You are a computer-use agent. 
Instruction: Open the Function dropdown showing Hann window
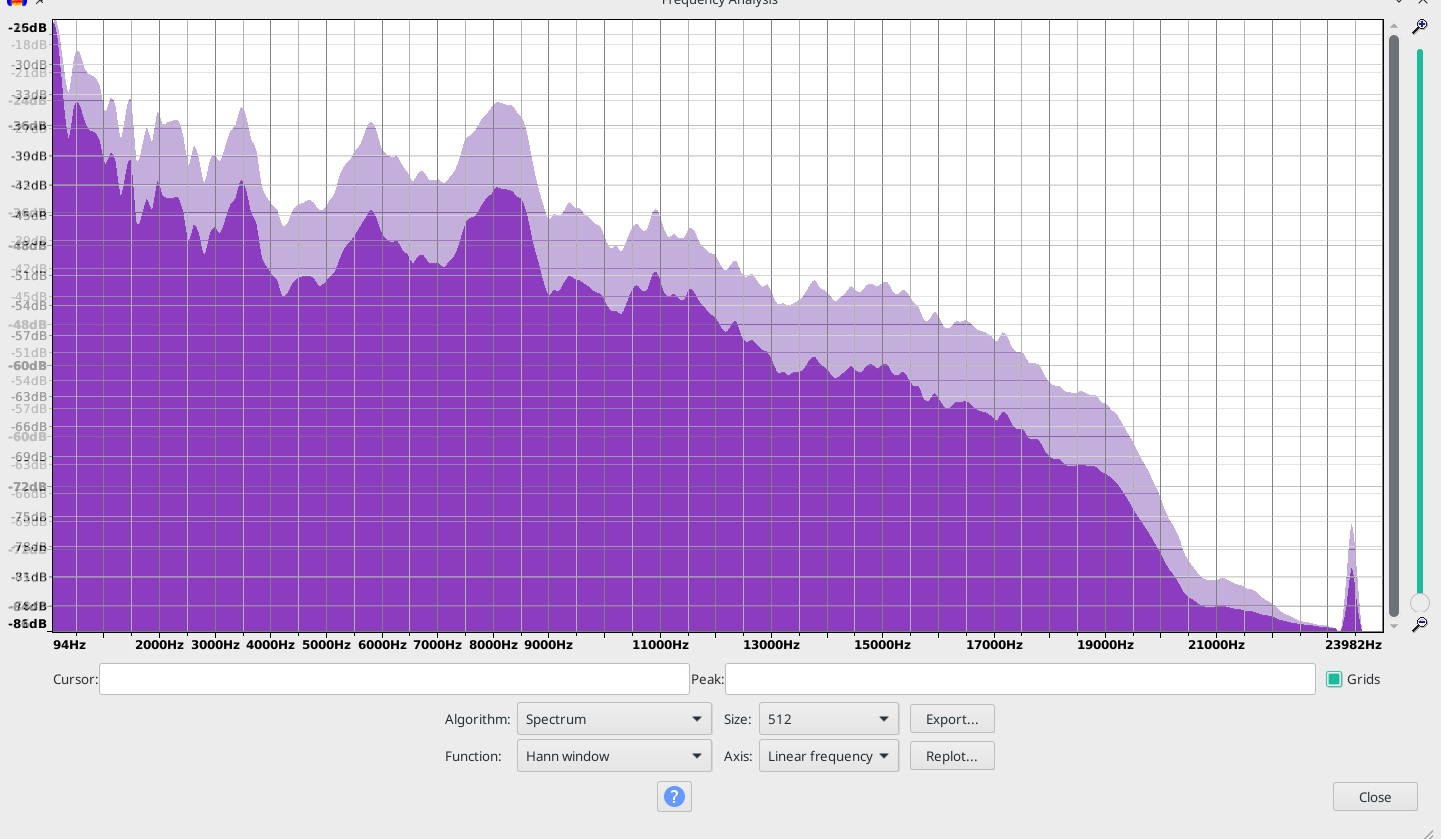(x=614, y=756)
